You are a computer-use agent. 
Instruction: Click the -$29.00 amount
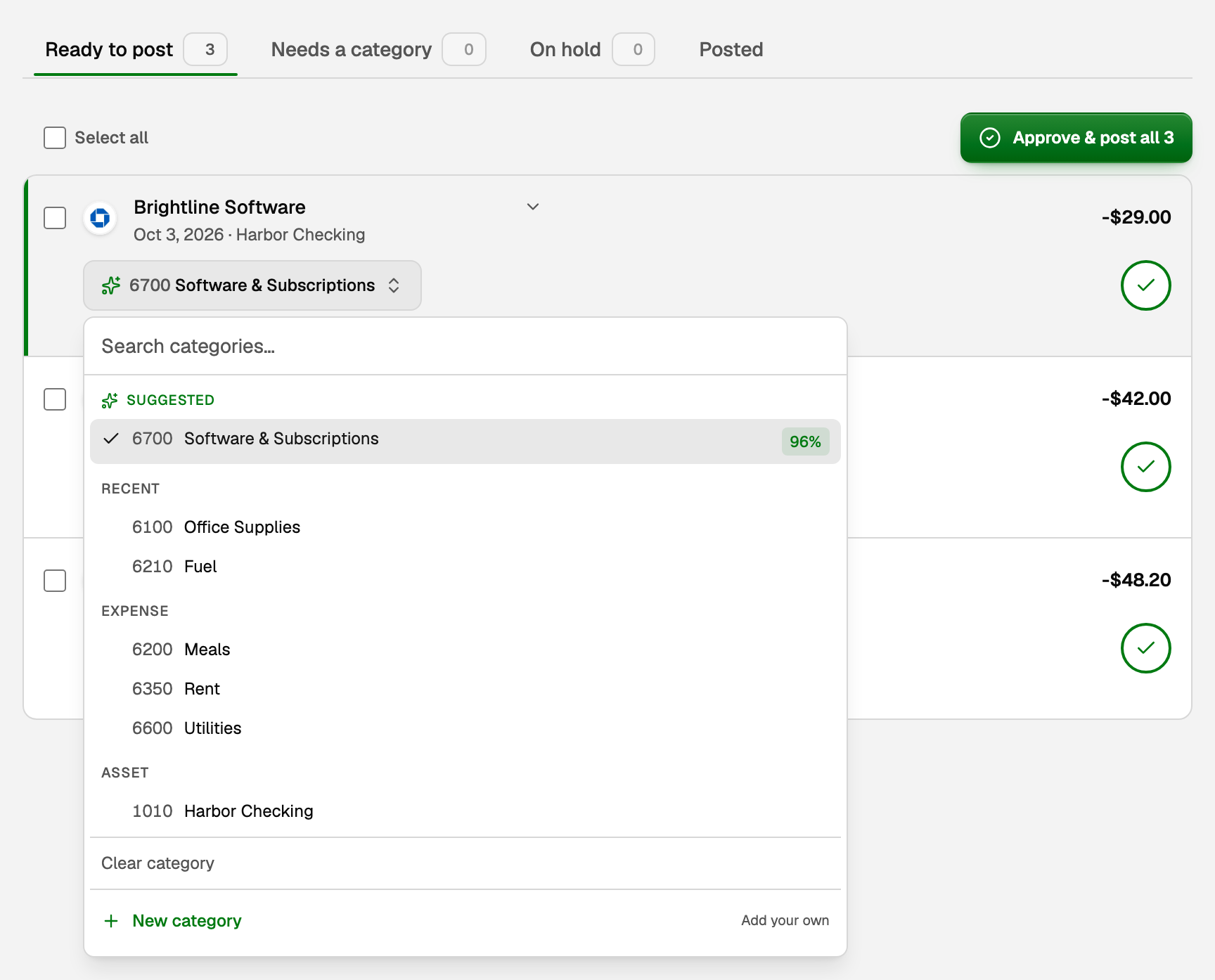click(x=1136, y=217)
